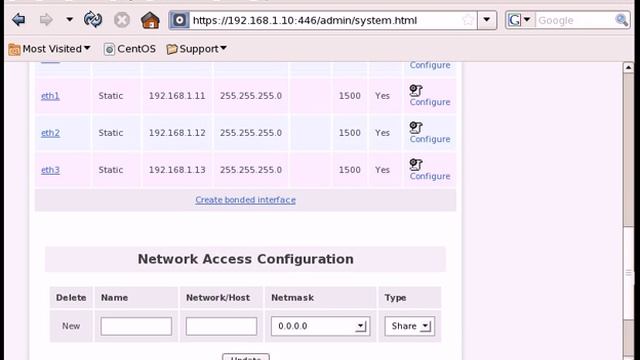Click the search magnifier icon
Image resolution: width=640 pixels, height=360 pixels.
622,20
